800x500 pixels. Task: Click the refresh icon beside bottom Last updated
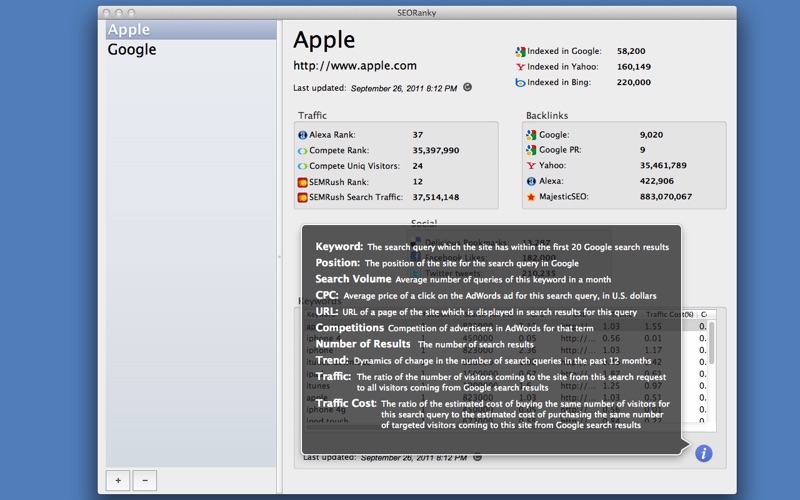tap(478, 457)
